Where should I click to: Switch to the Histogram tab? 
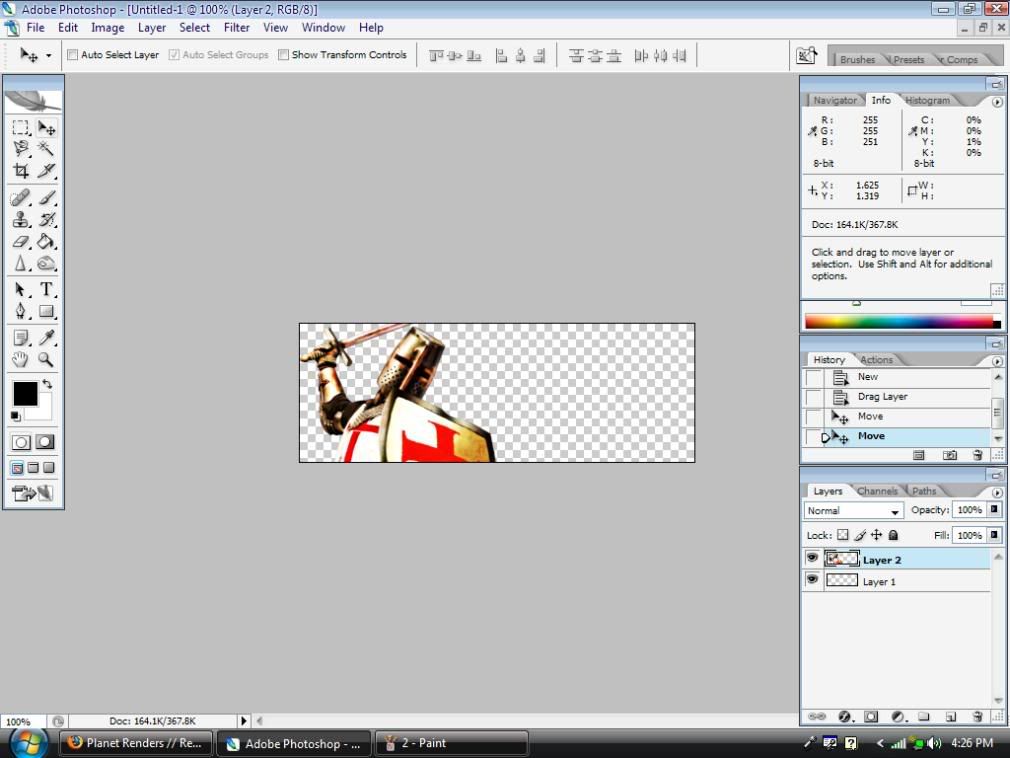(927, 100)
